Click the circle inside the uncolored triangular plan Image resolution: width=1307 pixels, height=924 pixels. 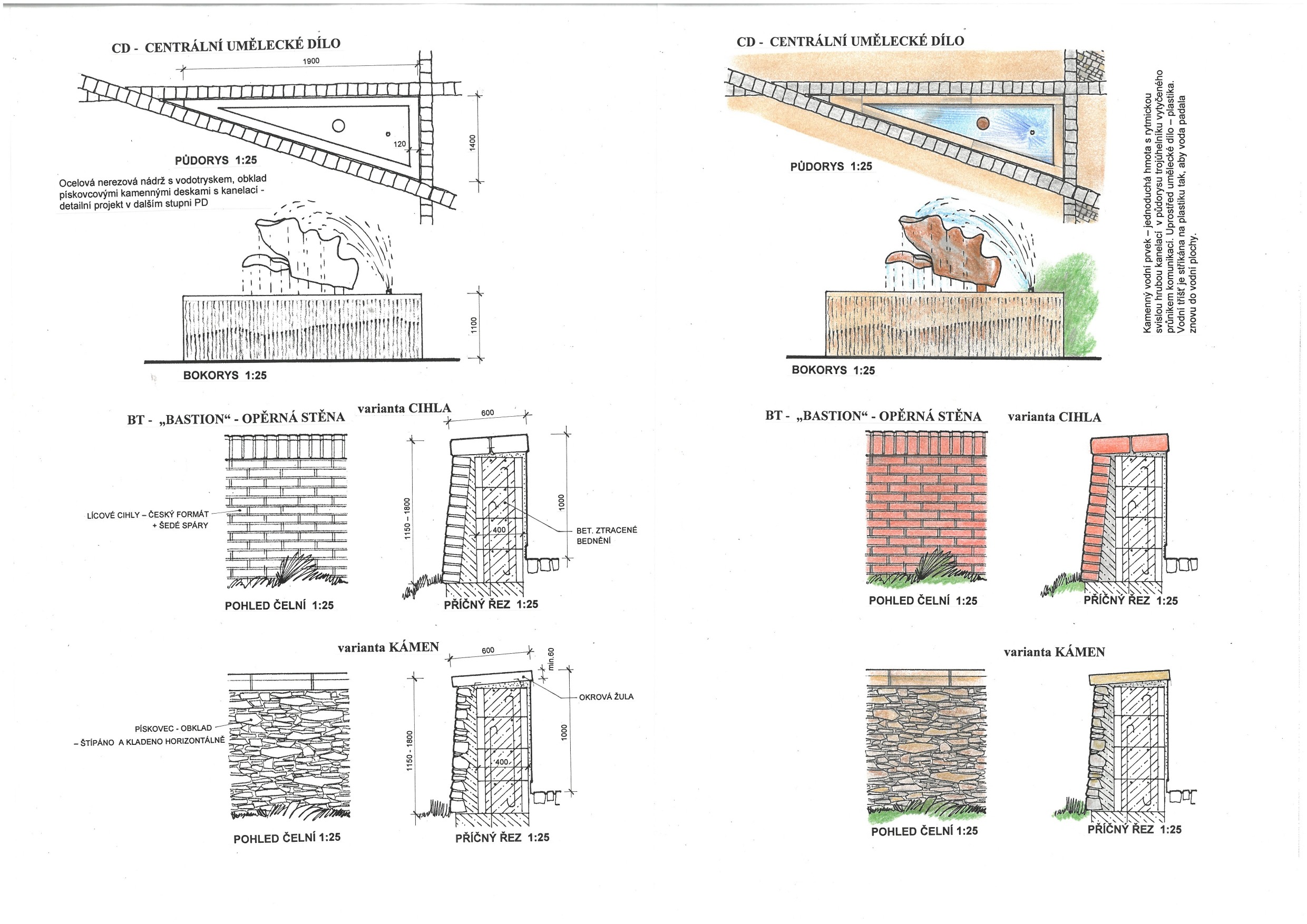(338, 125)
